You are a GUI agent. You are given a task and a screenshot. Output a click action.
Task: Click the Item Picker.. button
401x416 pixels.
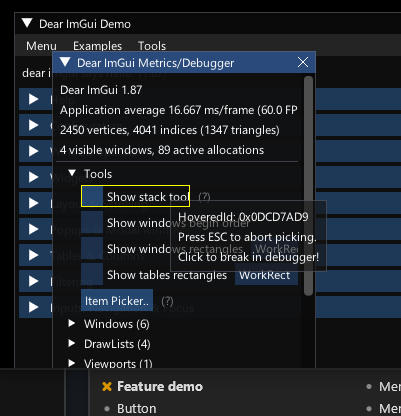[117, 301]
